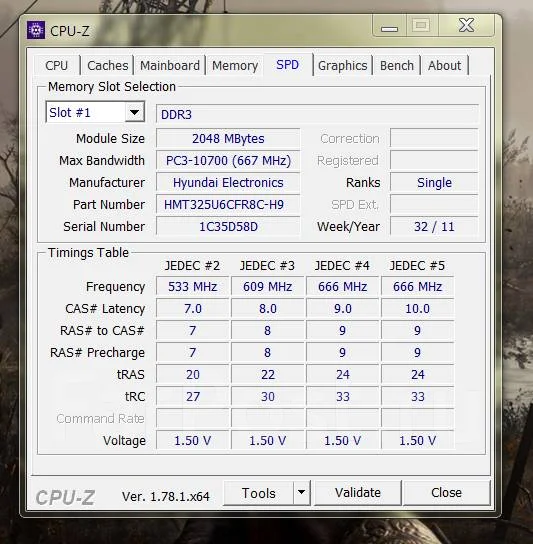Click the empty SPD Ext. field
Image resolution: width=533 pixels, height=544 pixels.
click(434, 205)
